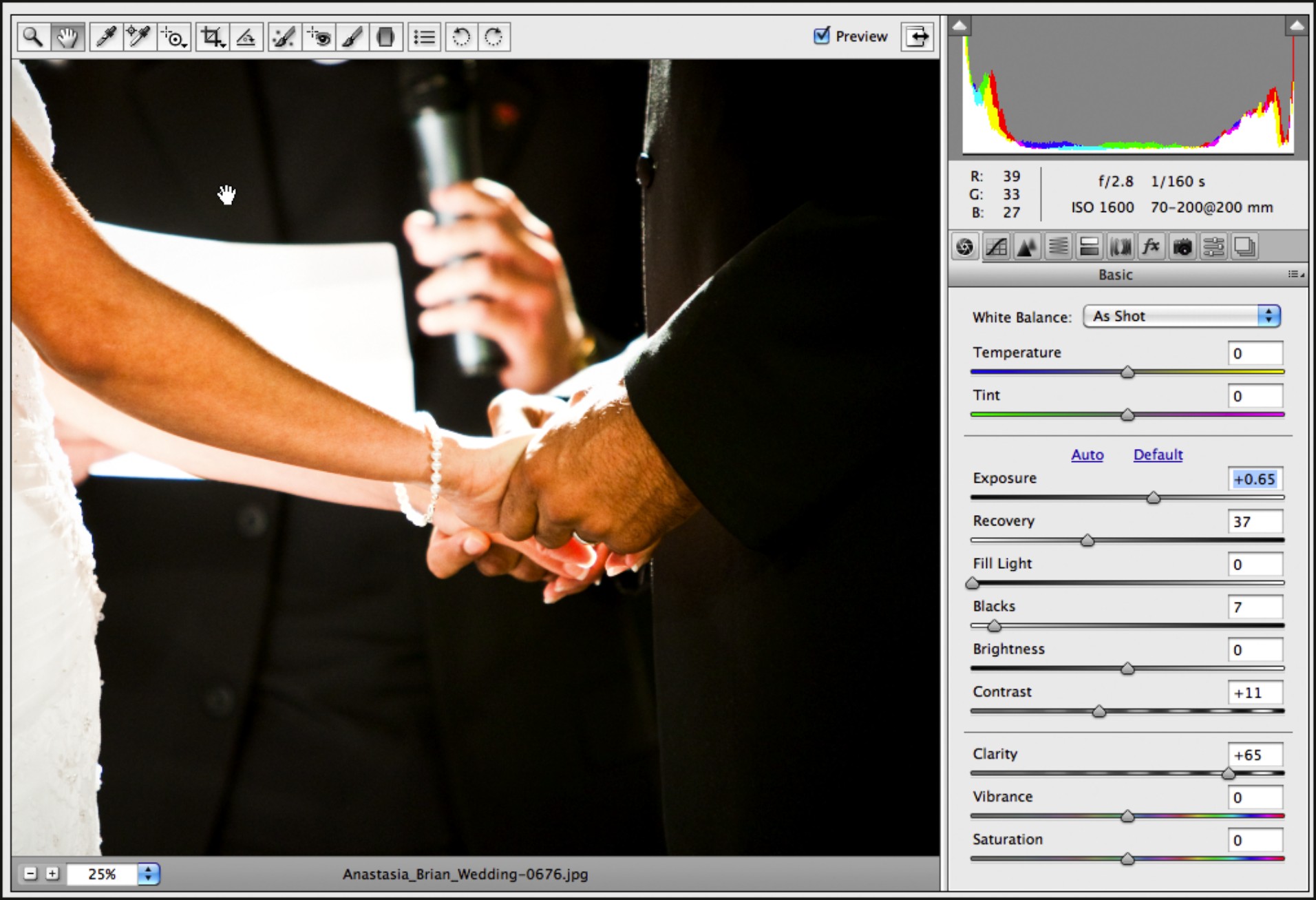Click the Clarity value field
The width and height of the screenshot is (1316, 900).
[x=1255, y=755]
